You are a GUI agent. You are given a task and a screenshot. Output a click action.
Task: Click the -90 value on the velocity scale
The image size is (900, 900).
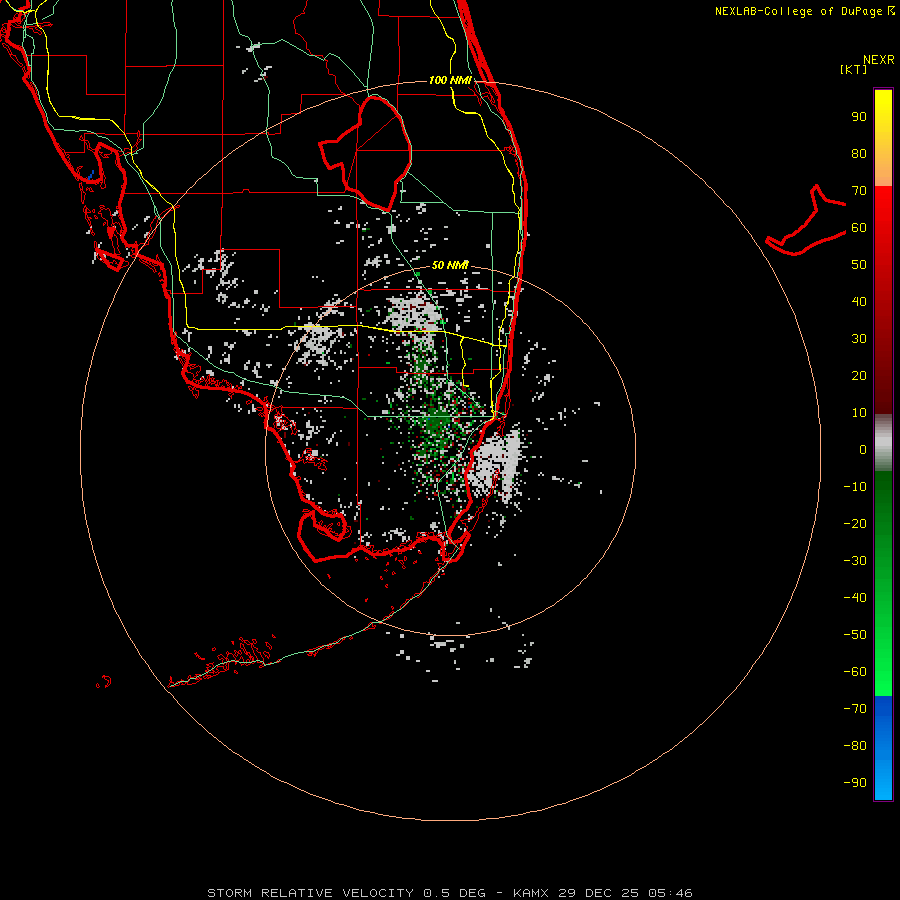[855, 782]
